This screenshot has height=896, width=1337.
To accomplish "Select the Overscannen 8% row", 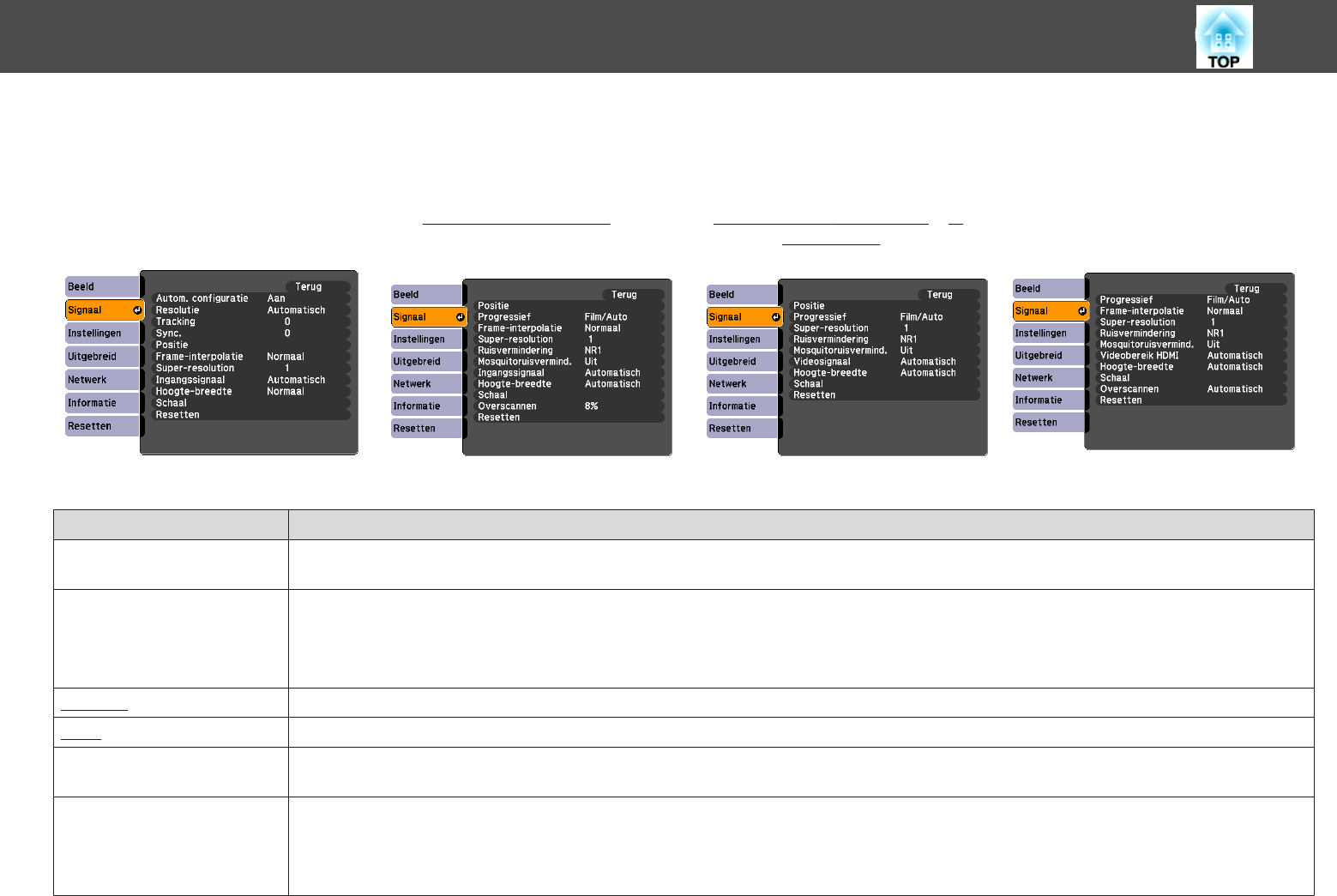I will click(569, 406).
